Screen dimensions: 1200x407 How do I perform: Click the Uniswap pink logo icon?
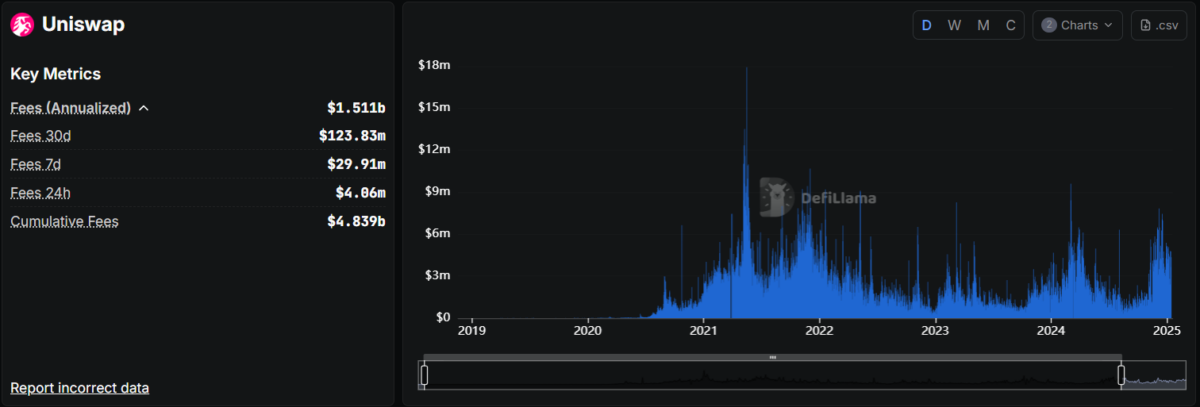[22, 25]
